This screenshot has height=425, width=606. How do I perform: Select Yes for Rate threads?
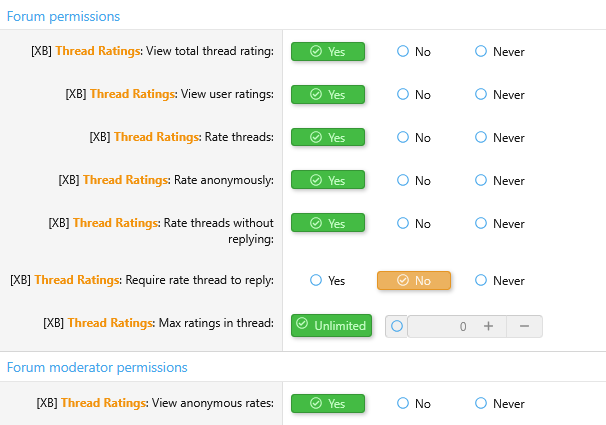328,137
